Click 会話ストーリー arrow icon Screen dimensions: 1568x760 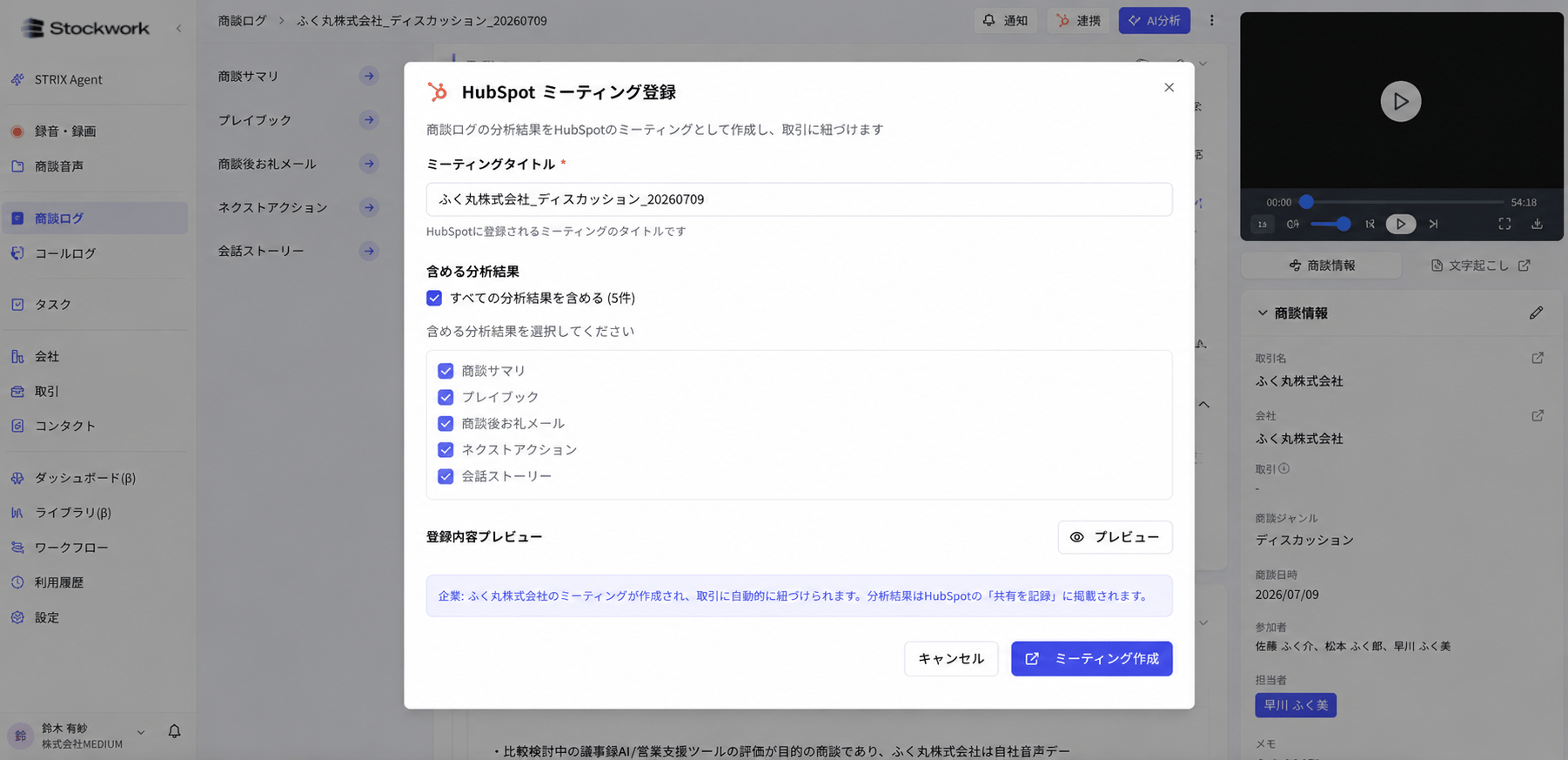(x=369, y=252)
